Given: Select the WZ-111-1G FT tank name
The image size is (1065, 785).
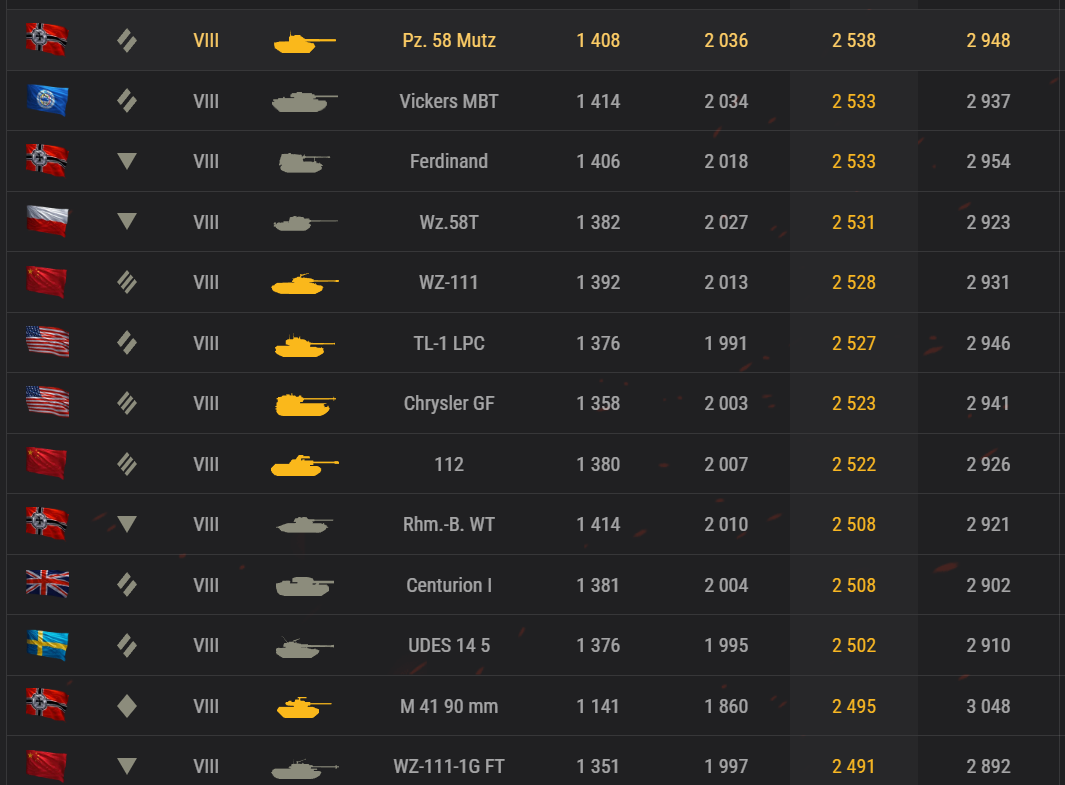Looking at the screenshot, I should 449,767.
